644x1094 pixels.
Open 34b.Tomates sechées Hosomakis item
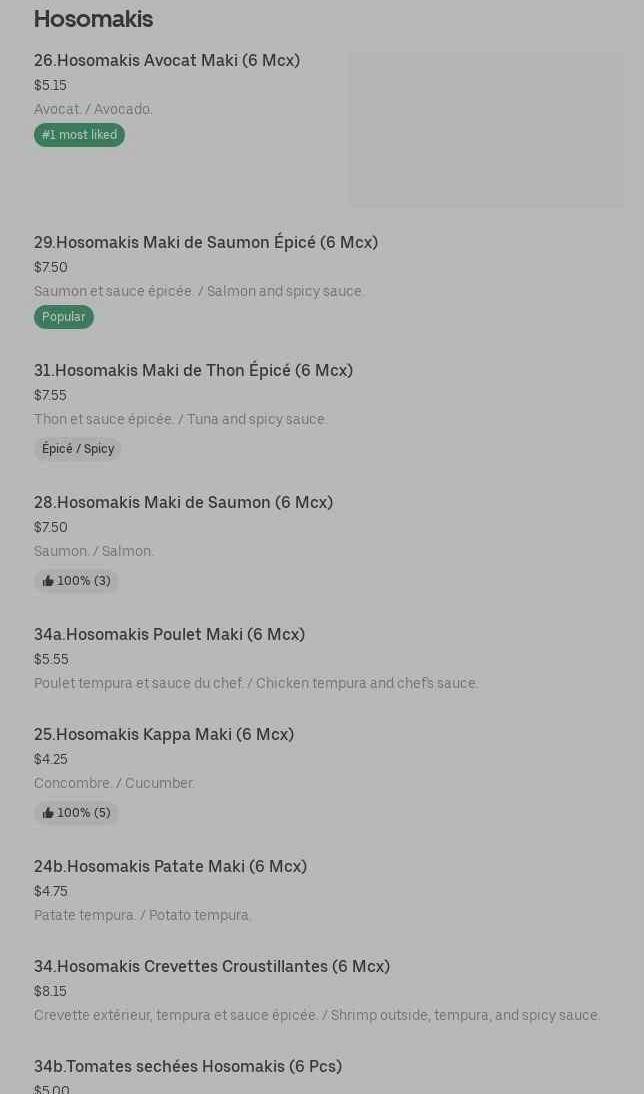[188, 1067]
